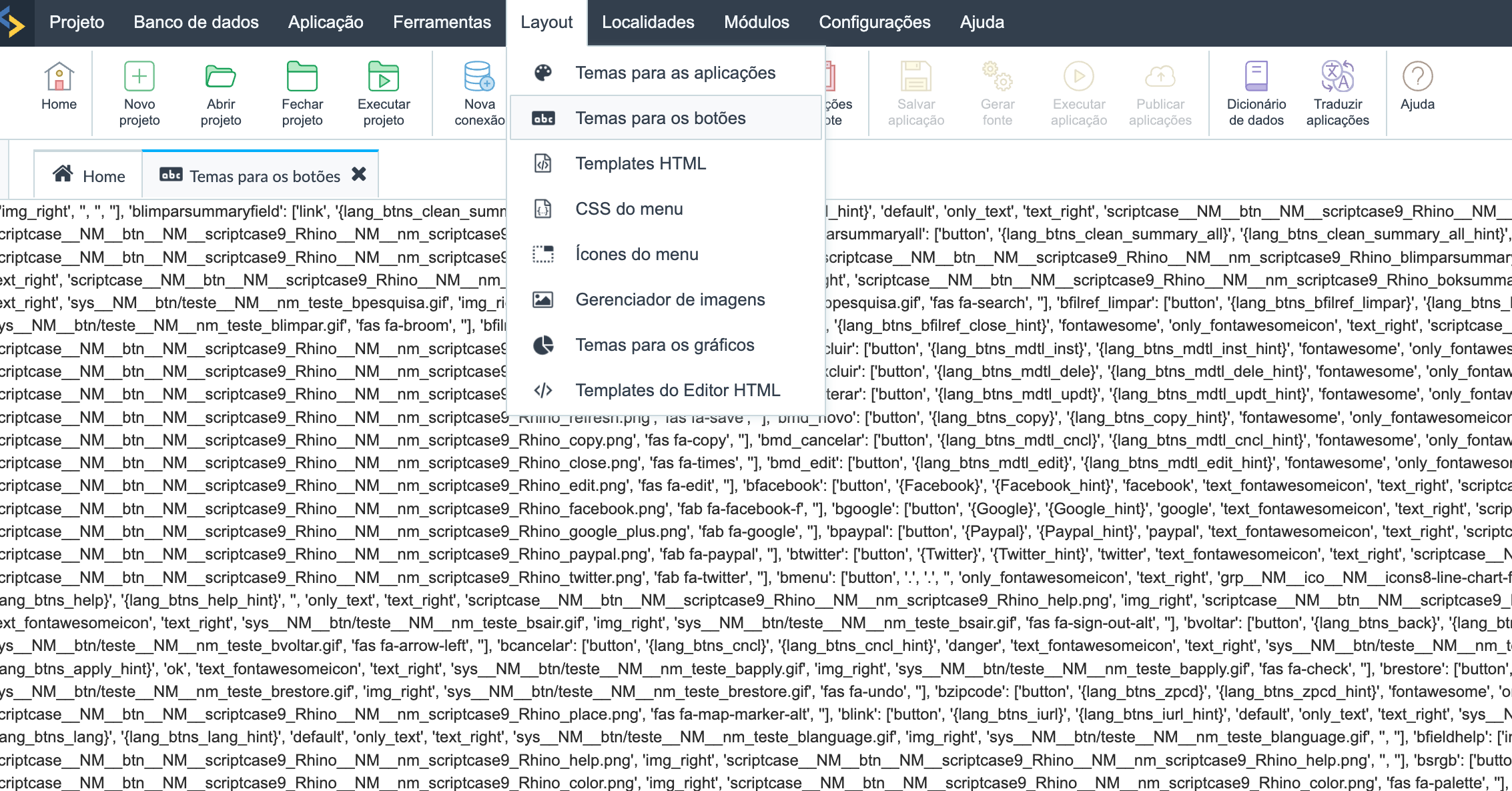Viewport: 1512px width, 791px height.
Task: Click the pie chart icon beside Temas para os gráficos
Action: 543,345
